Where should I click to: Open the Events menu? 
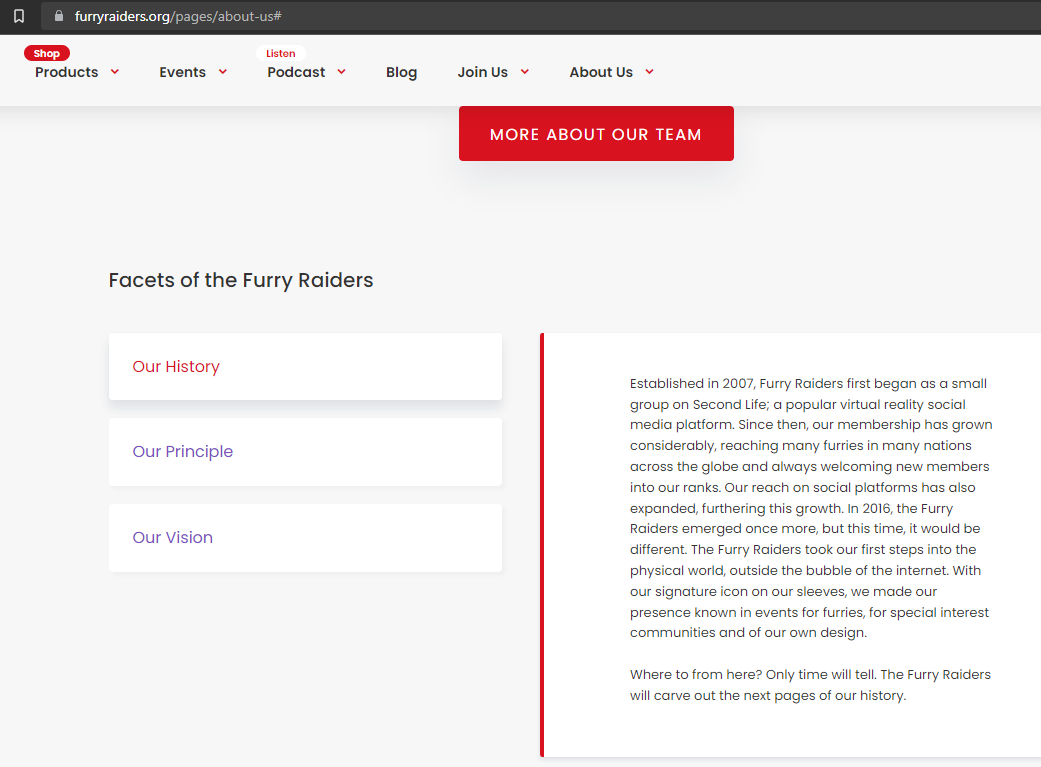[183, 72]
